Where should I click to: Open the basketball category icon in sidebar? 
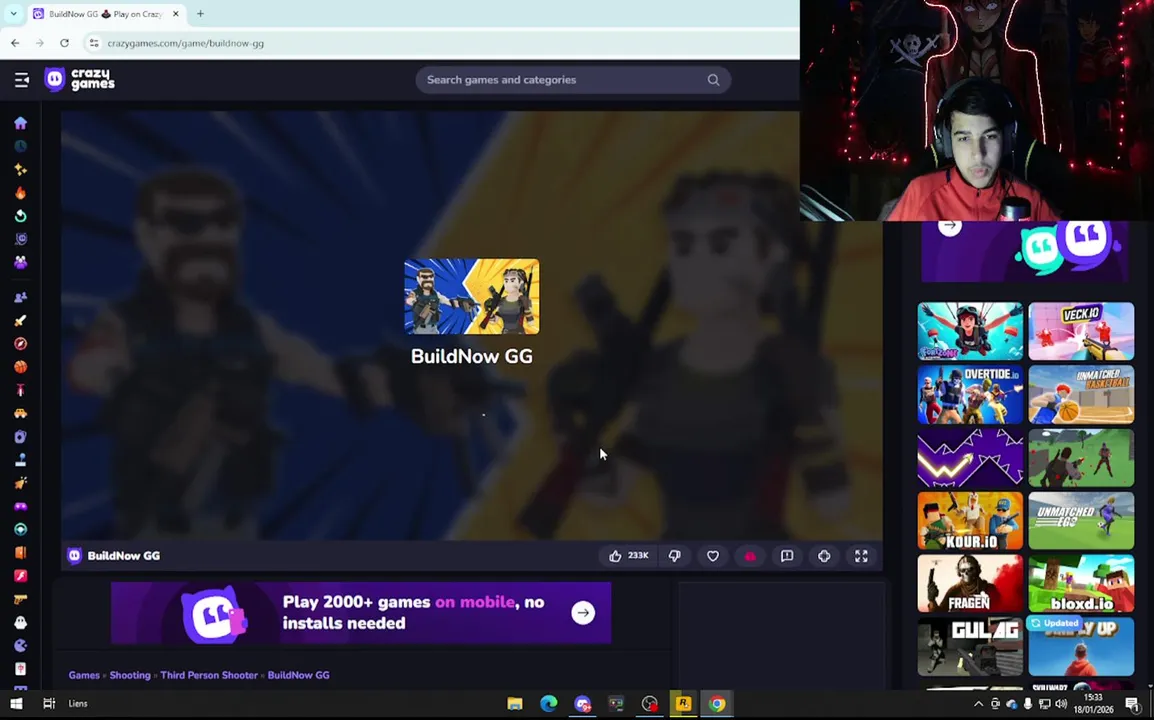(x=21, y=367)
